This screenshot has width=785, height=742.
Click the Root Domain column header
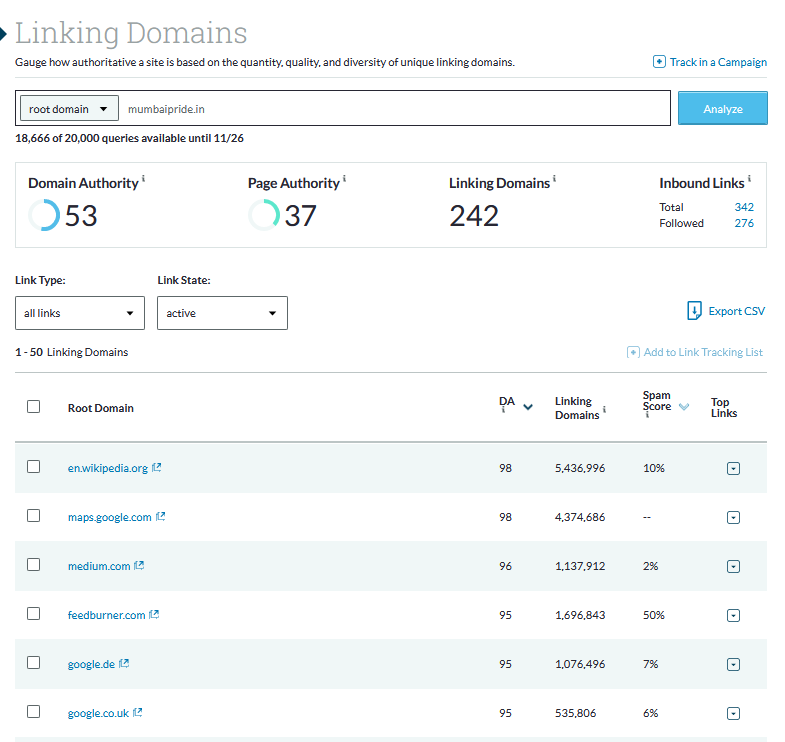(x=101, y=408)
